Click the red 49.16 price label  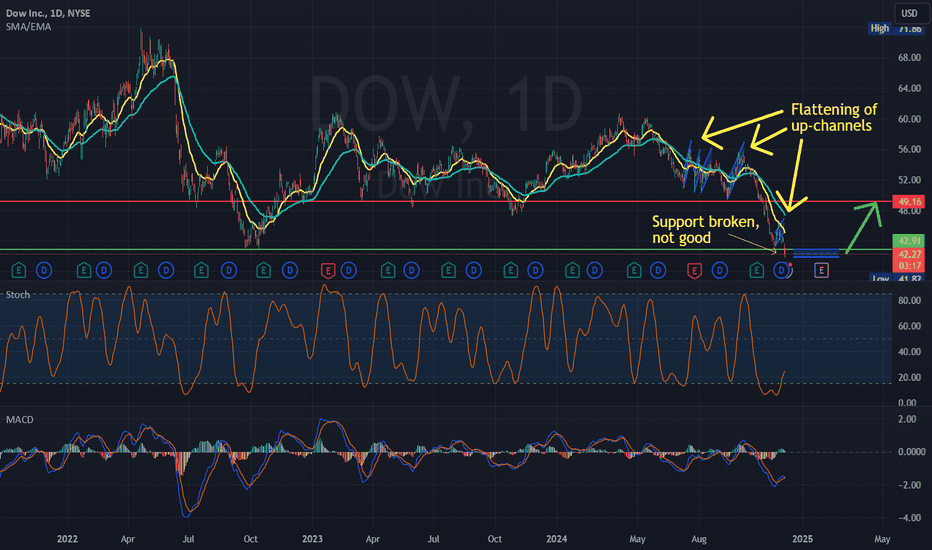click(909, 202)
